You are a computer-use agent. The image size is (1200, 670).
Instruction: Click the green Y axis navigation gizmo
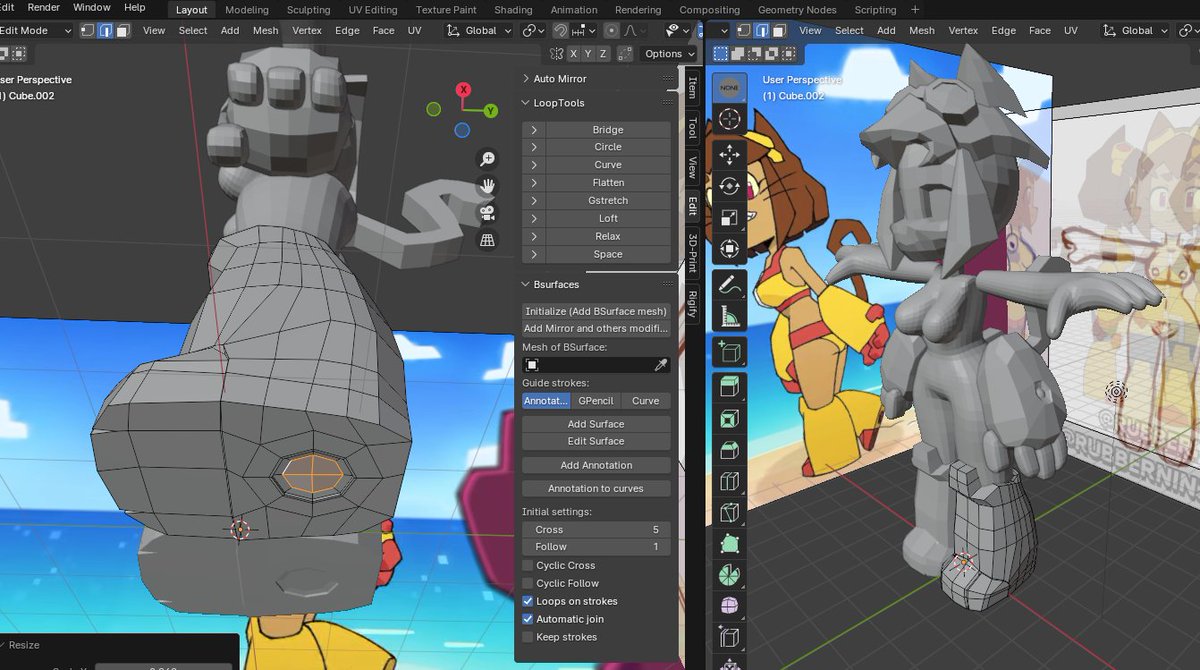[491, 111]
